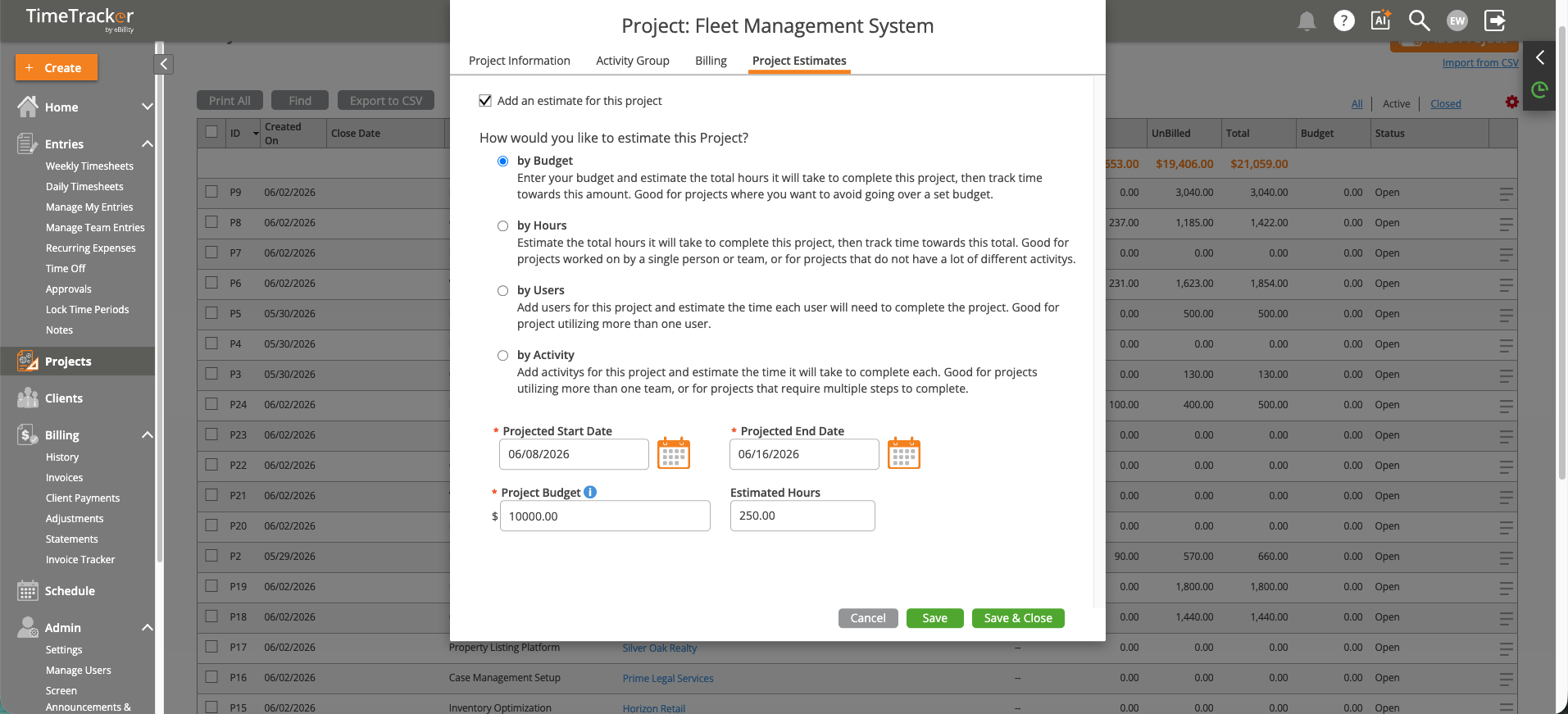Click the Schedule sidebar icon
The width and height of the screenshot is (1568, 714).
click(28, 590)
